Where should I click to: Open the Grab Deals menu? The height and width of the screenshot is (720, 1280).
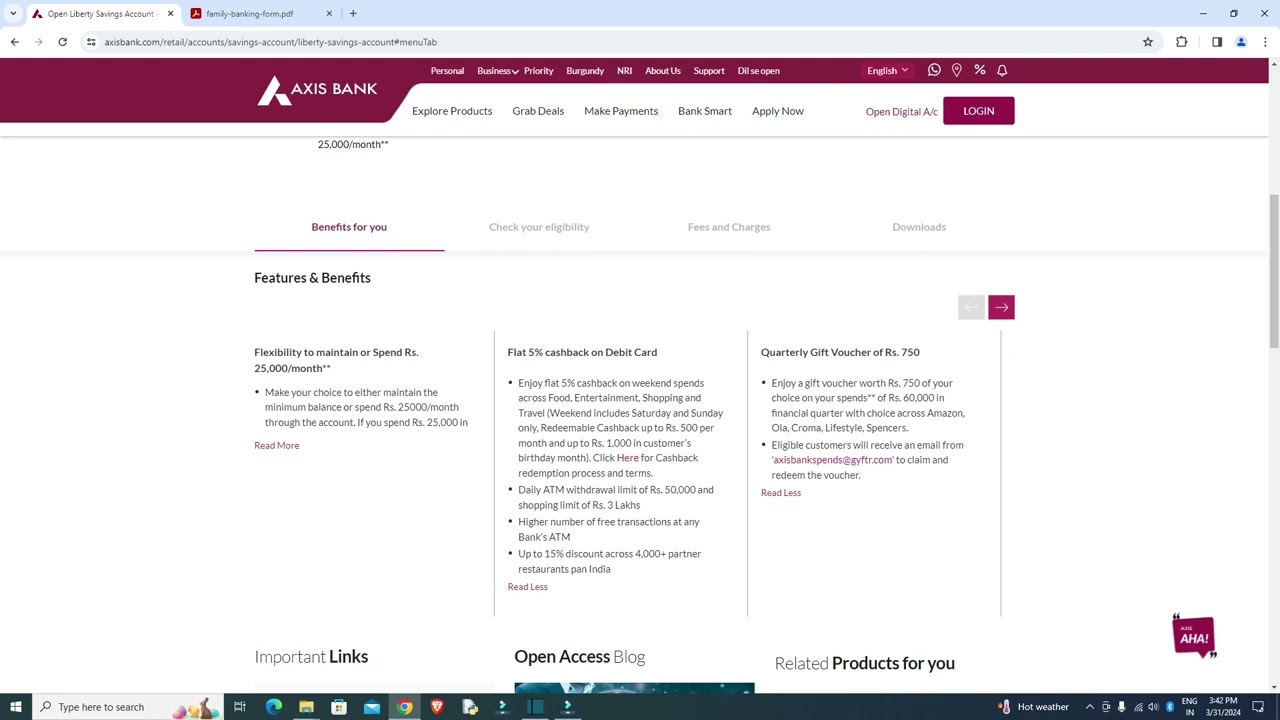tap(538, 111)
